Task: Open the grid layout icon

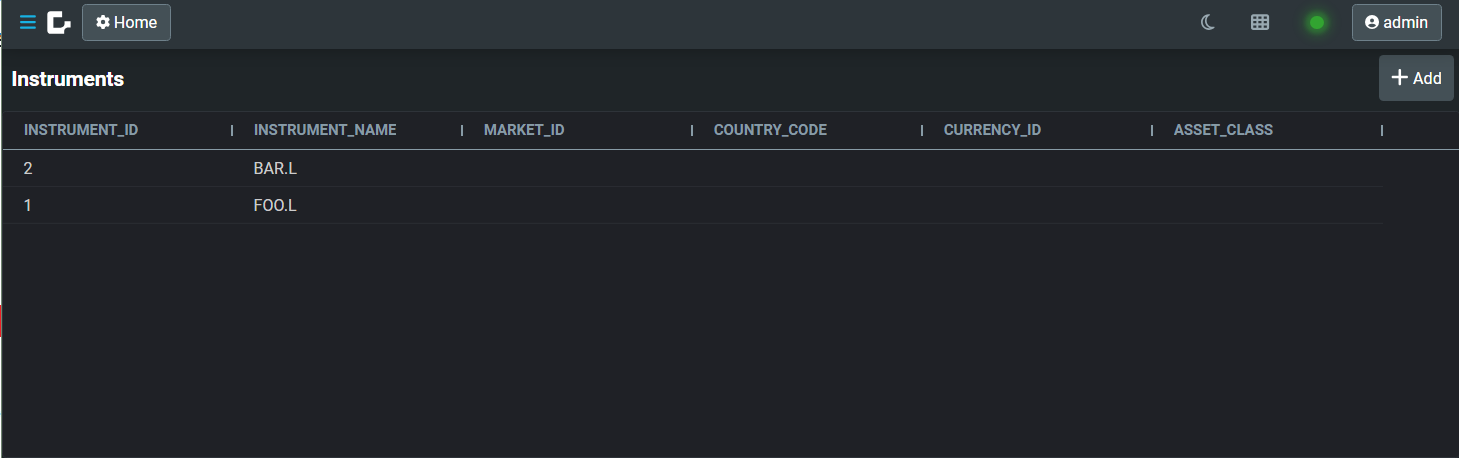Action: coord(1260,22)
